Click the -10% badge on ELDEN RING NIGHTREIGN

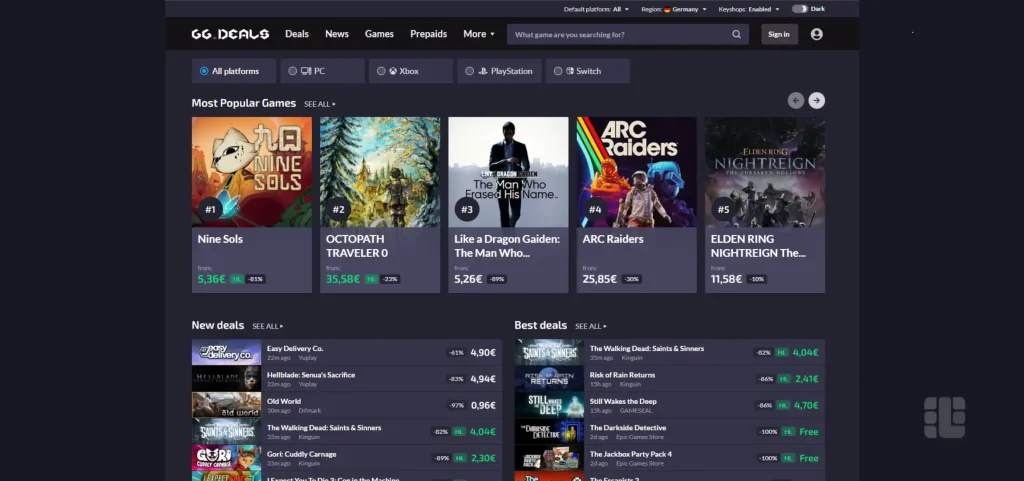(757, 279)
